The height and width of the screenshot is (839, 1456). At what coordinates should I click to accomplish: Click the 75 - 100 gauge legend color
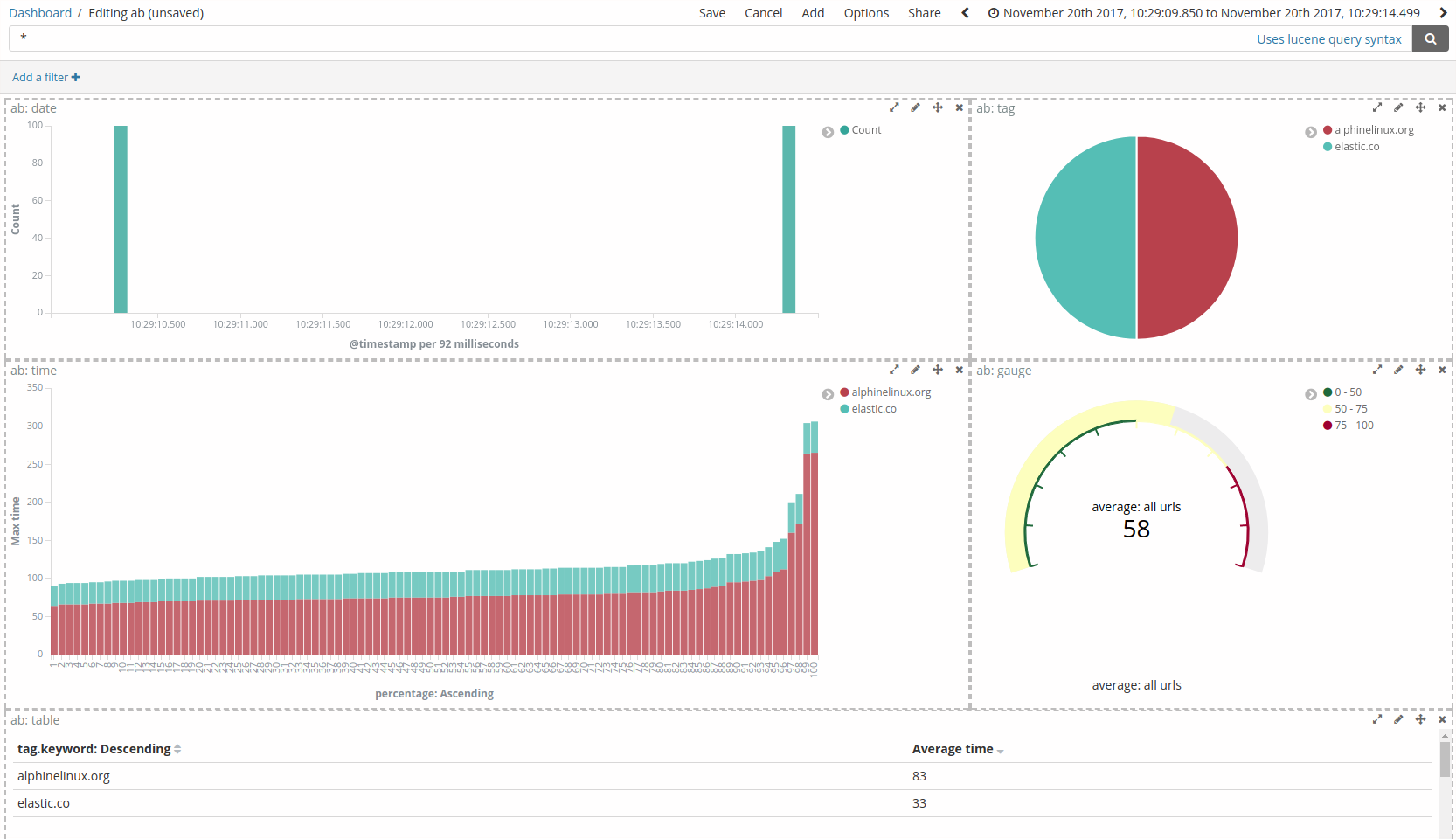(1328, 426)
